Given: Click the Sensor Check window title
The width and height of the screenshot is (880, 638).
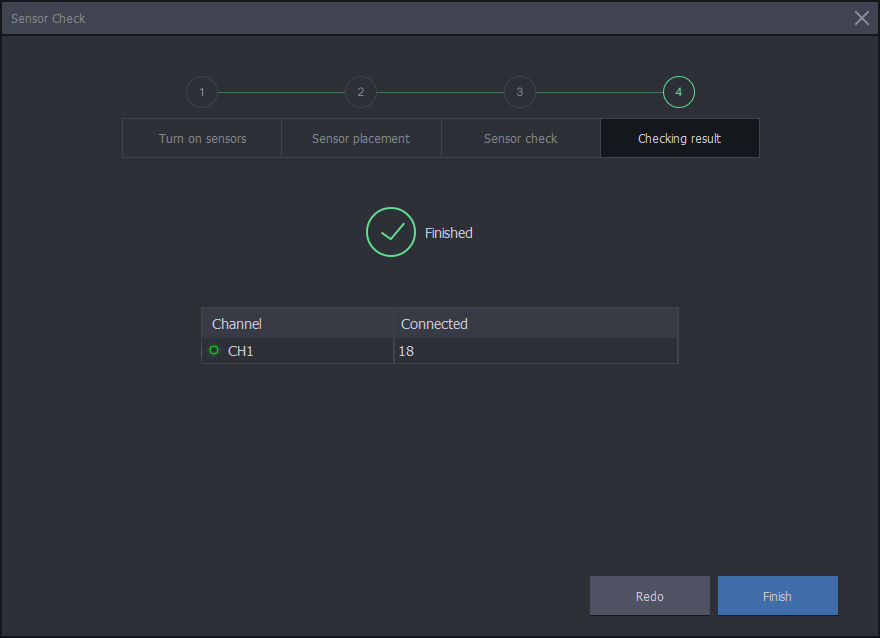Looking at the screenshot, I should [48, 19].
